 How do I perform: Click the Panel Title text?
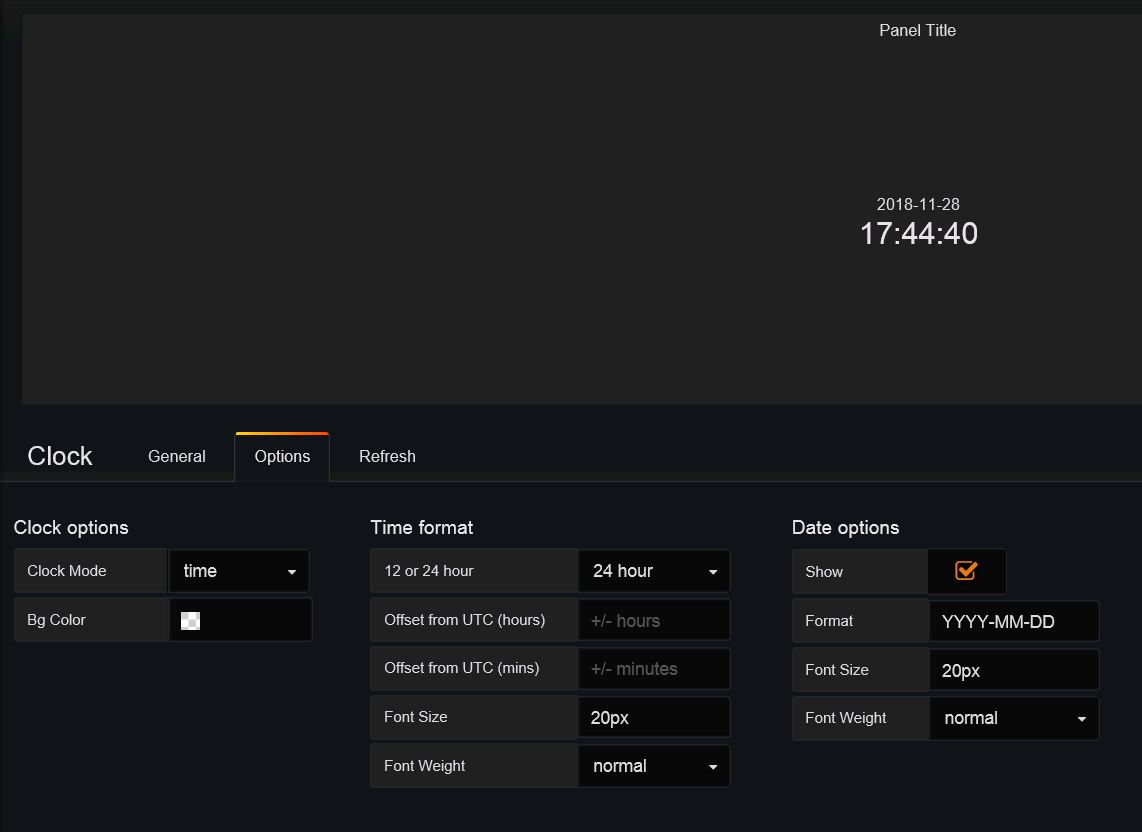tap(917, 30)
